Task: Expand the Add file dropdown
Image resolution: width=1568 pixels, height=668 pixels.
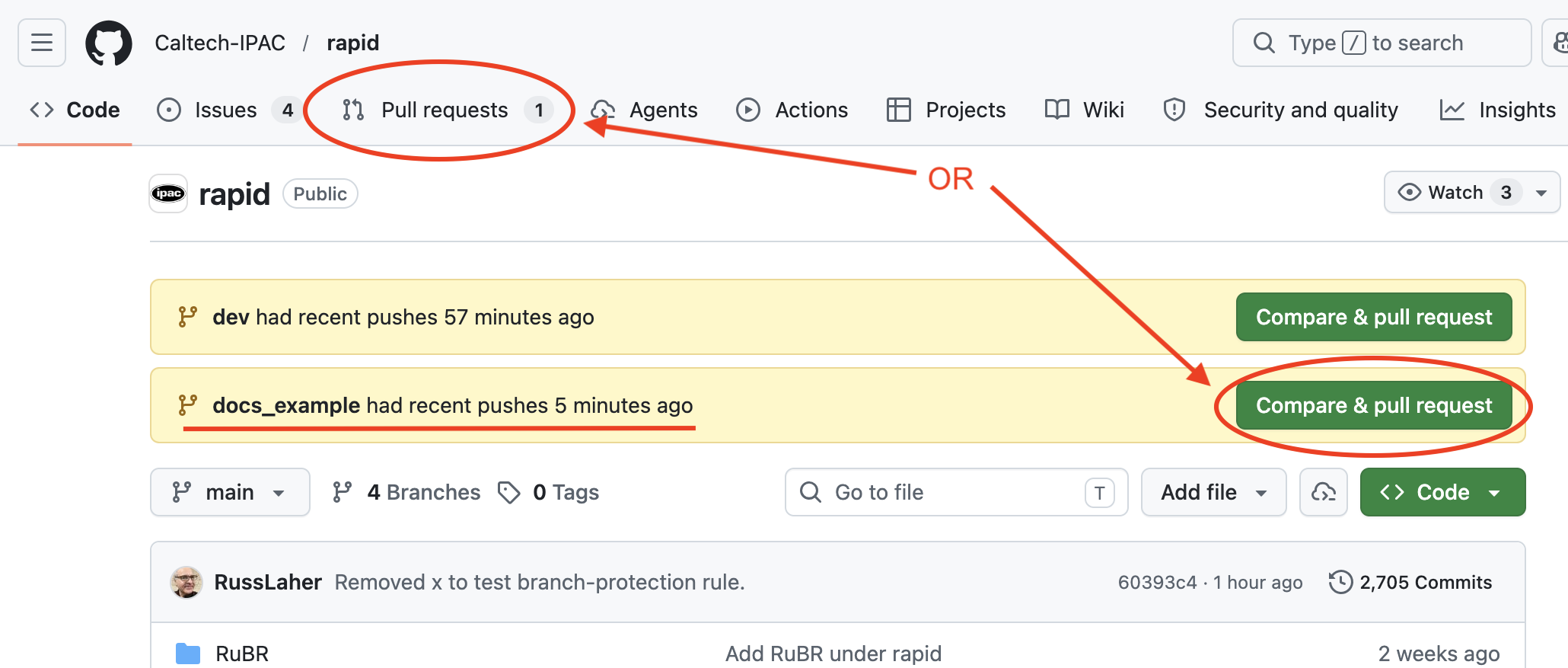Action: coord(1214,492)
